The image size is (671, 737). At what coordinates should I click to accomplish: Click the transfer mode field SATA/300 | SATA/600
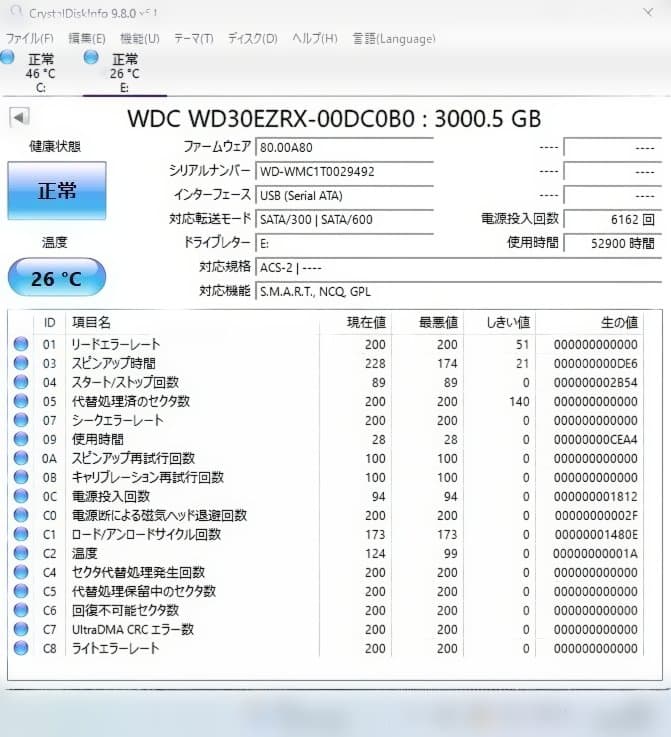tap(344, 220)
